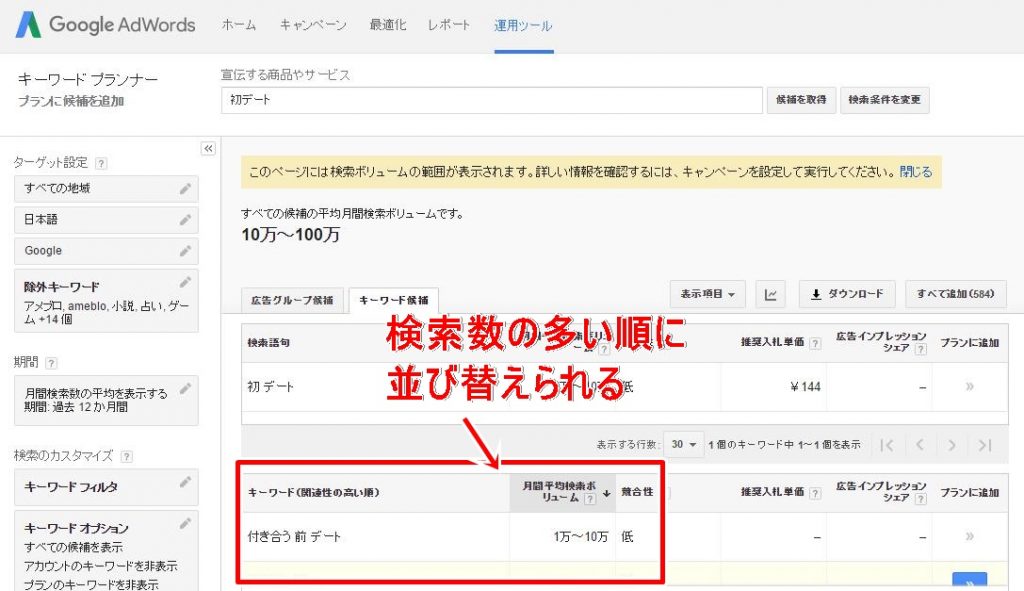The image size is (1024, 591).
Task: Click the 1万～10万 volume value
Action: tap(581, 537)
